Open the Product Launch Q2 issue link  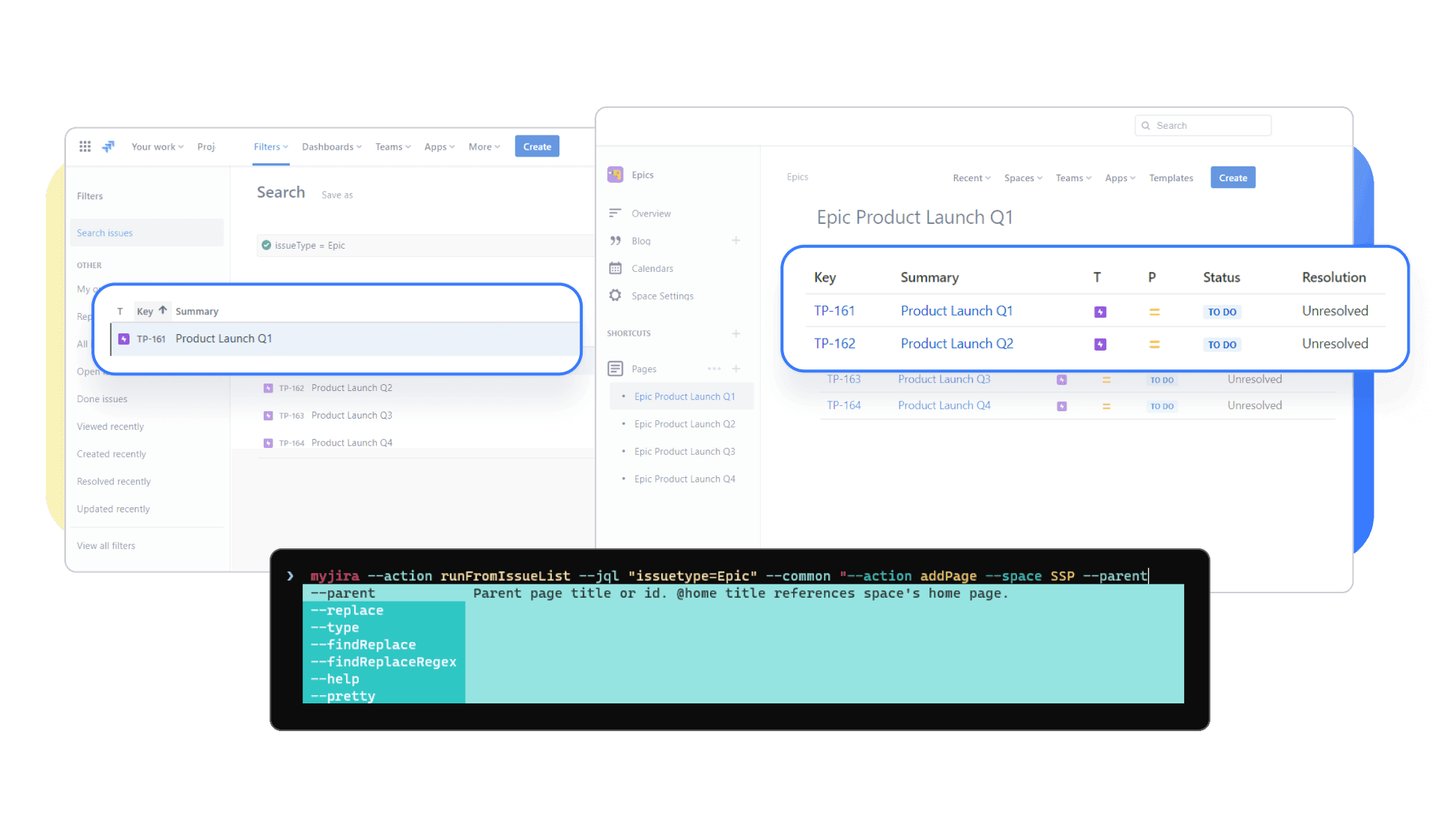pos(956,343)
